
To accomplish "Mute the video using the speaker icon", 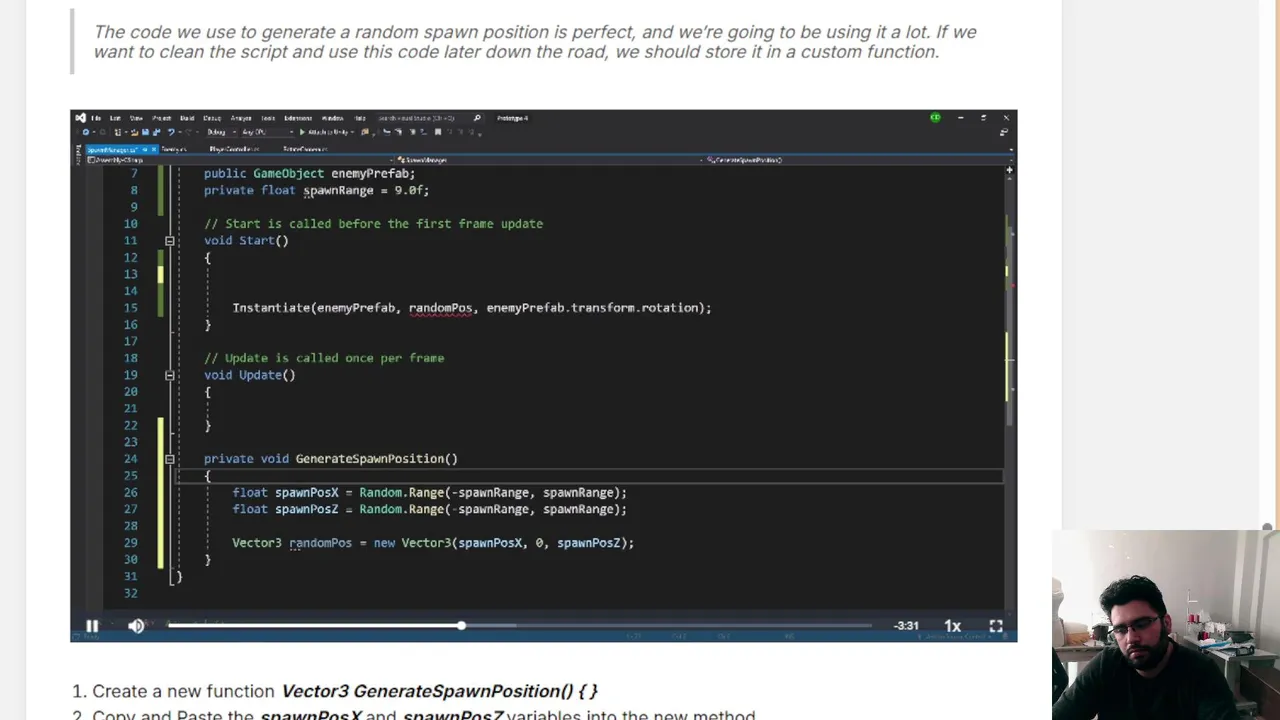I will tap(136, 626).
